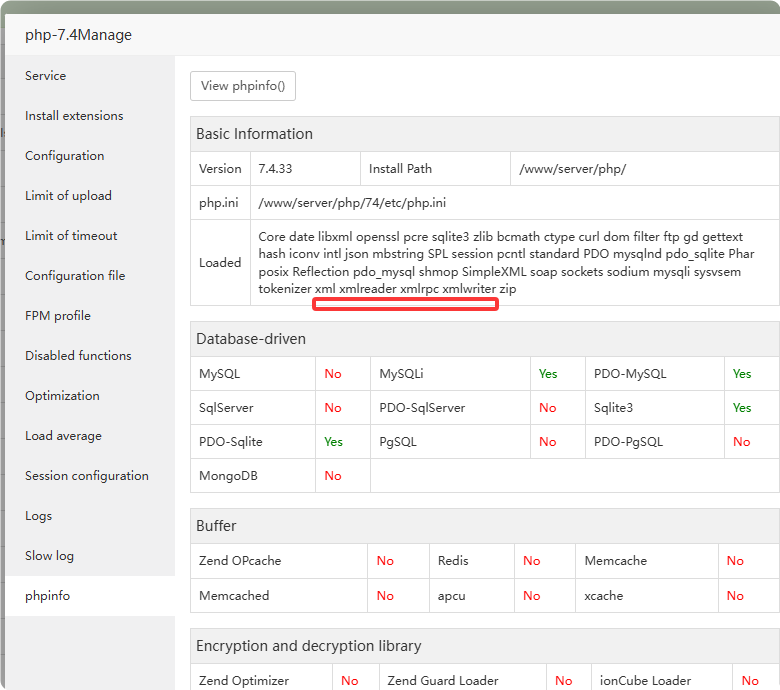Viewport: 780px width, 690px height.
Task: Open Limit of upload settings
Action: pos(68,196)
